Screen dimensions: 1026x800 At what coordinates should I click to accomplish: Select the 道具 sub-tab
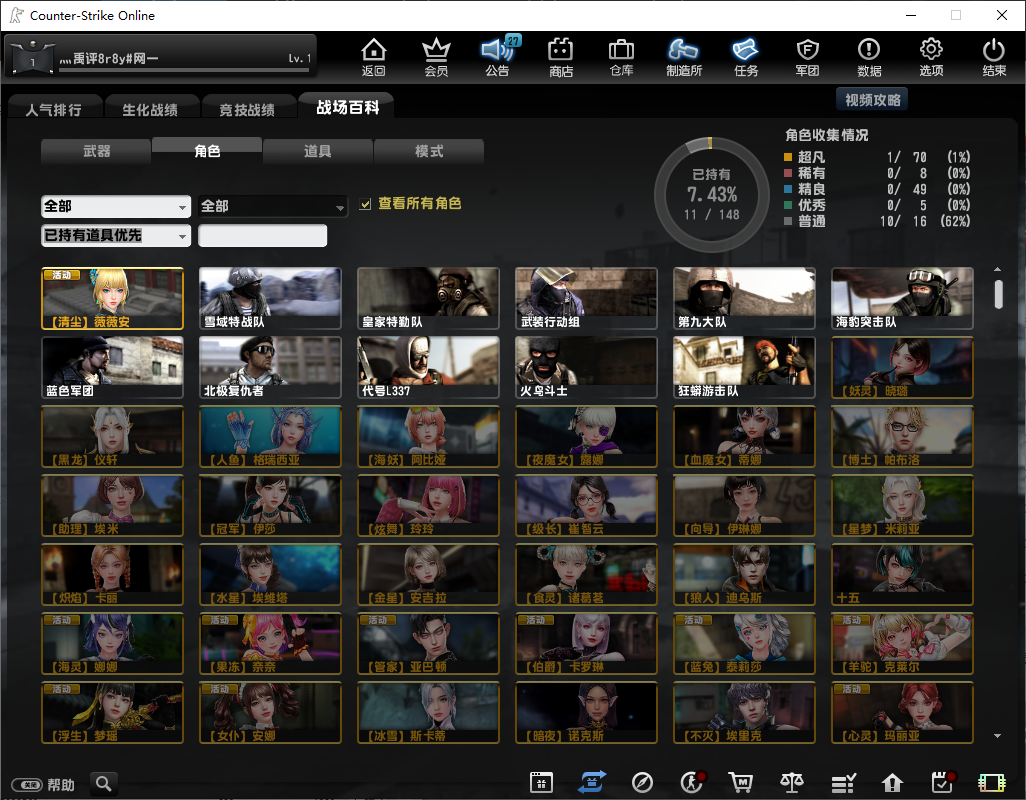point(317,151)
